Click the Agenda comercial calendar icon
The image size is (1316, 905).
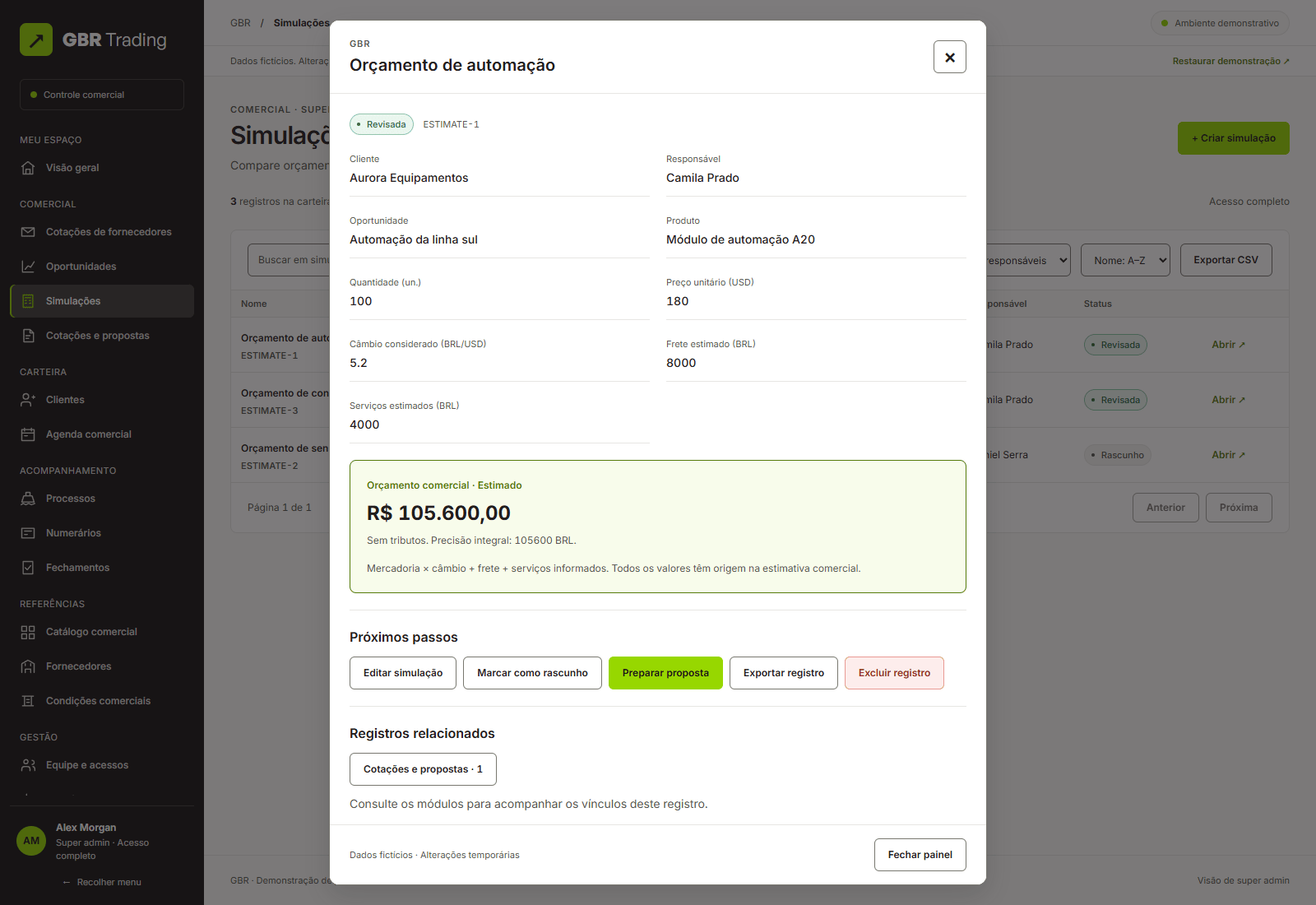(28, 434)
